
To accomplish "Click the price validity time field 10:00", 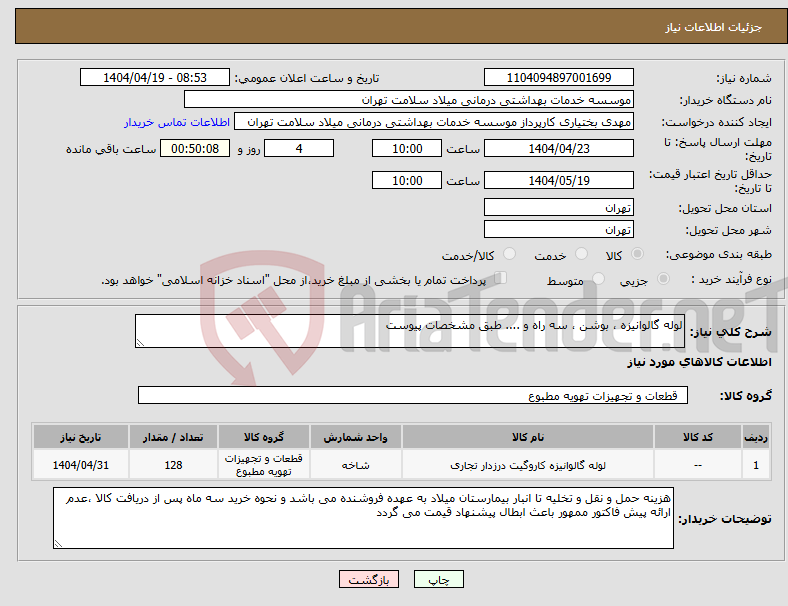I will coord(407,180).
